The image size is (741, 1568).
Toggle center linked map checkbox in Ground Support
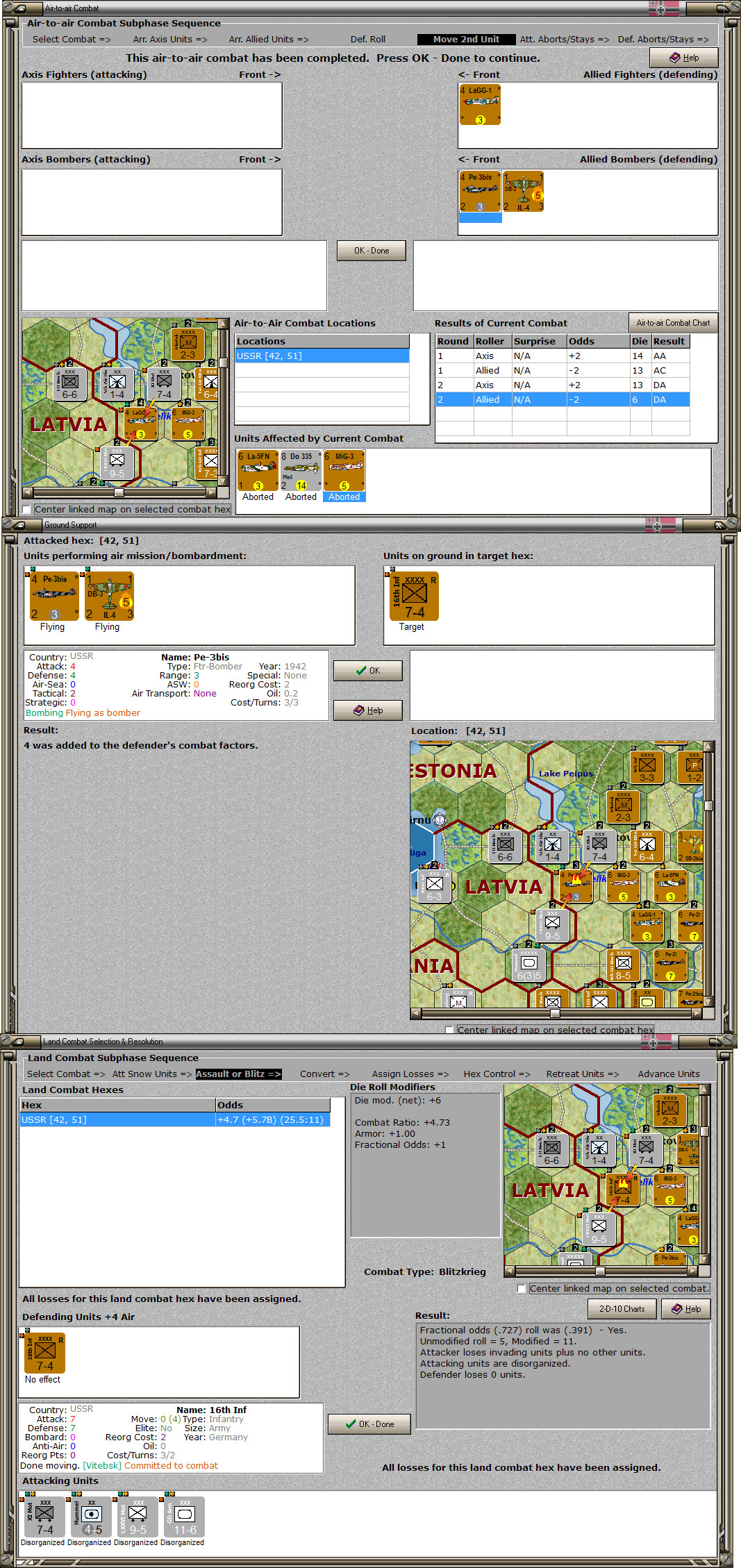449,1030
